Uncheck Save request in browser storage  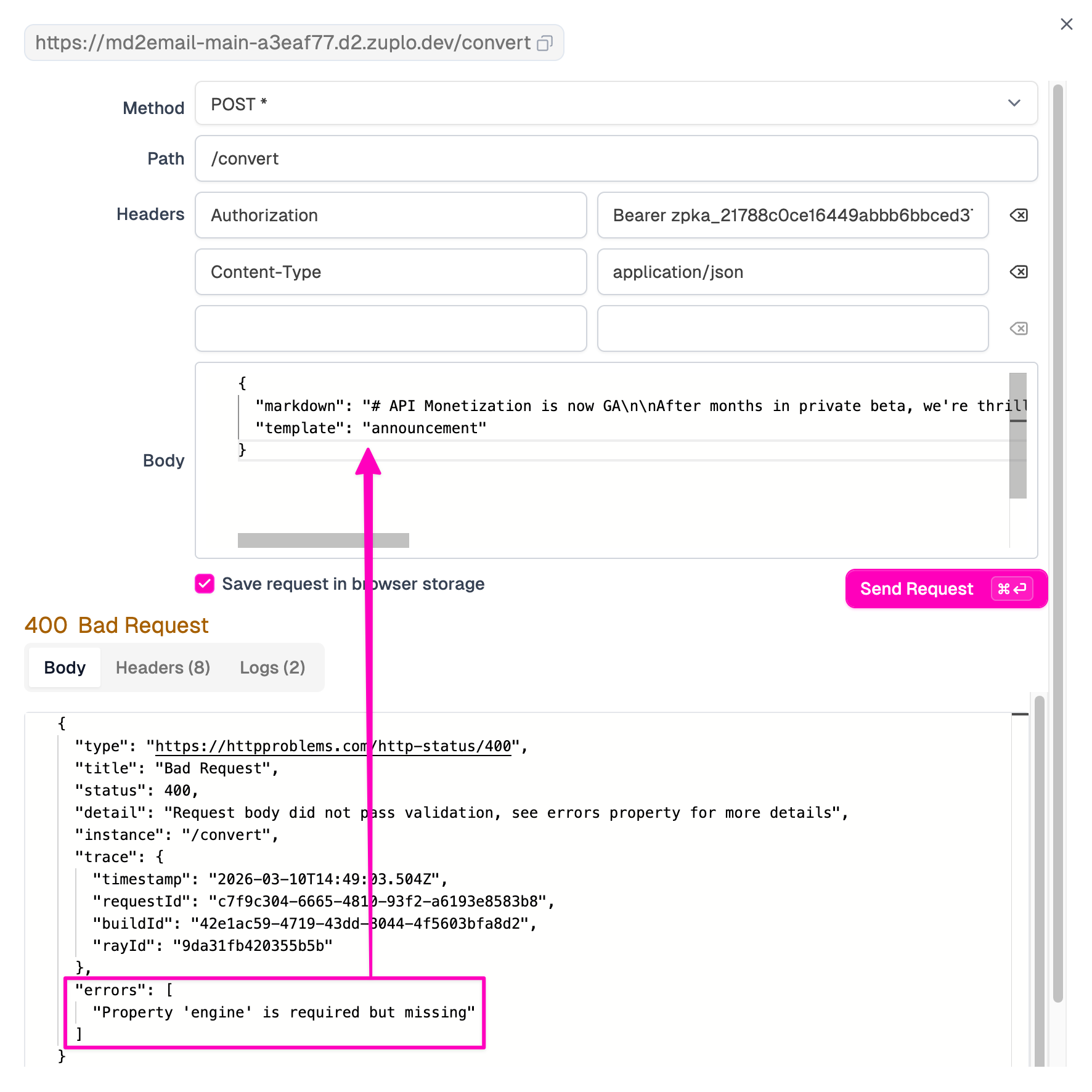click(x=204, y=584)
